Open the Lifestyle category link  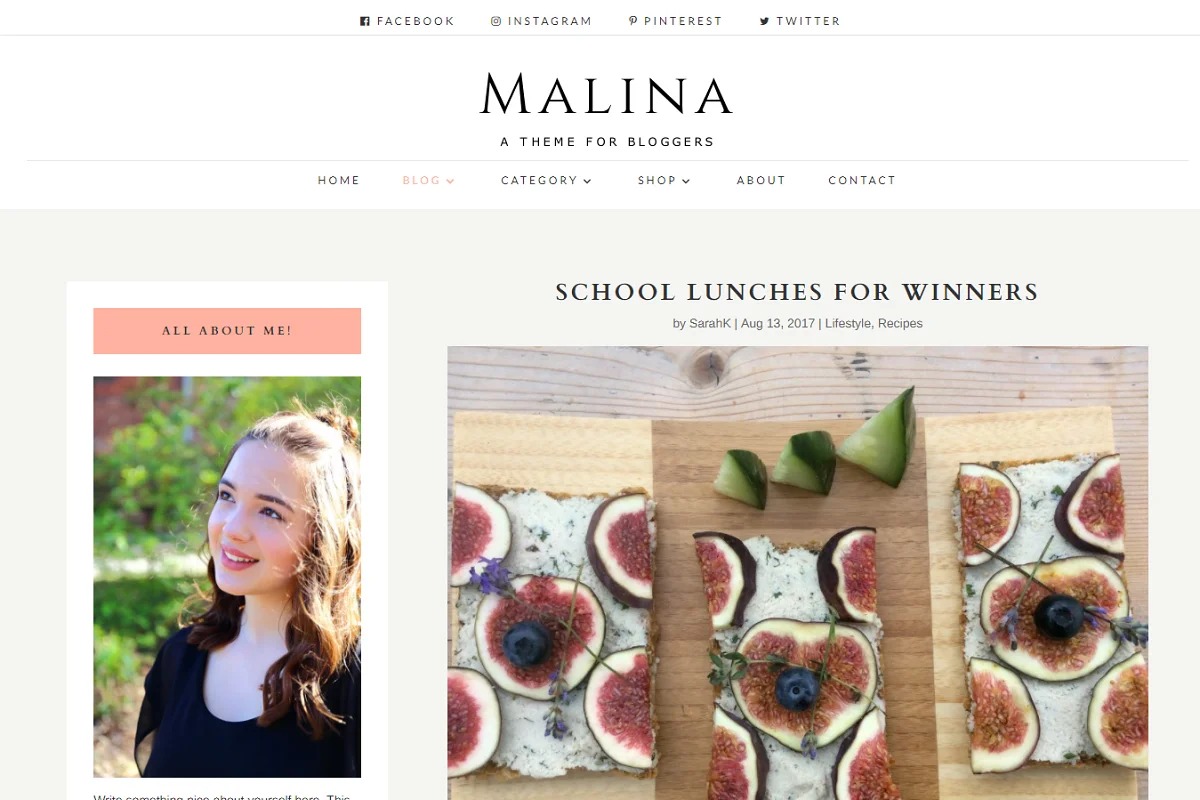point(848,324)
